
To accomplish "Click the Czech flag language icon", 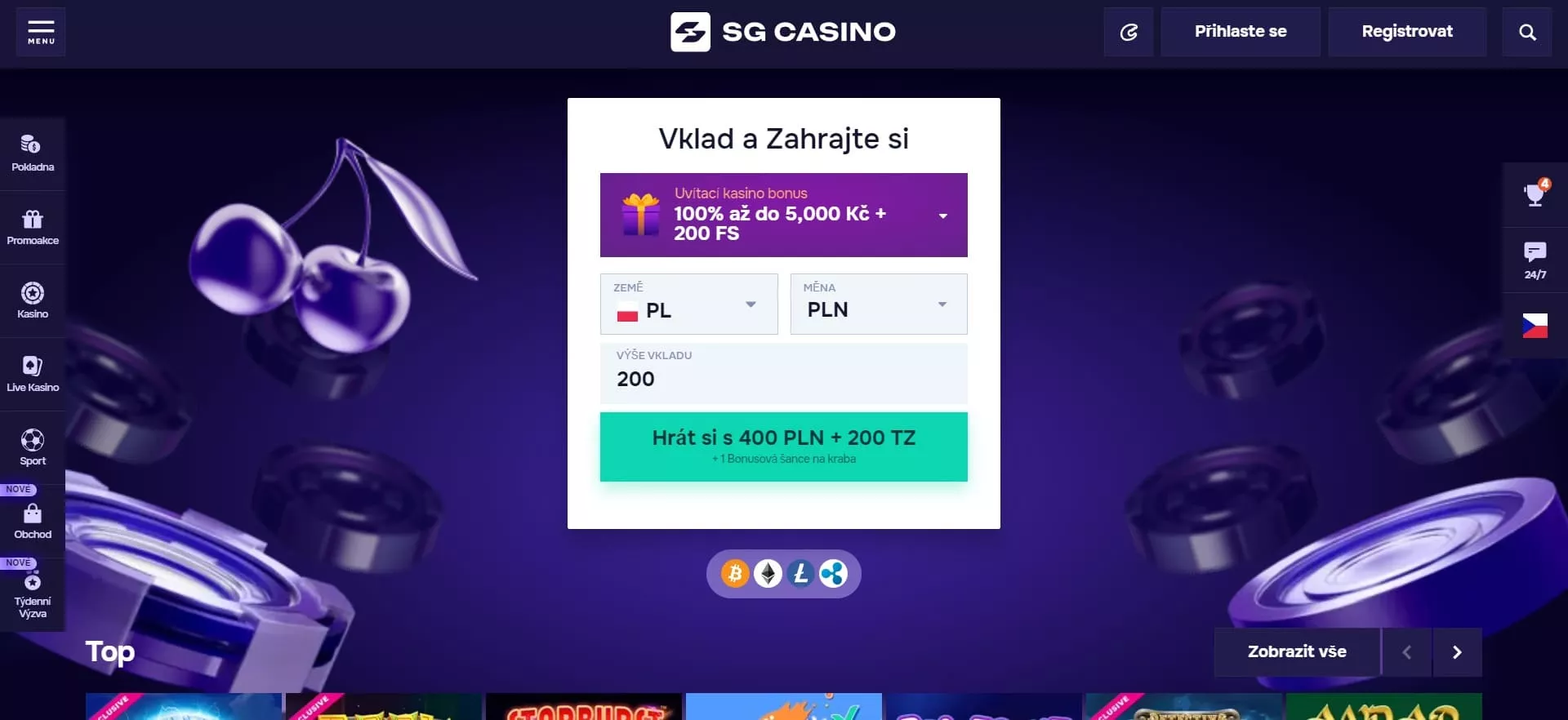I will point(1535,325).
